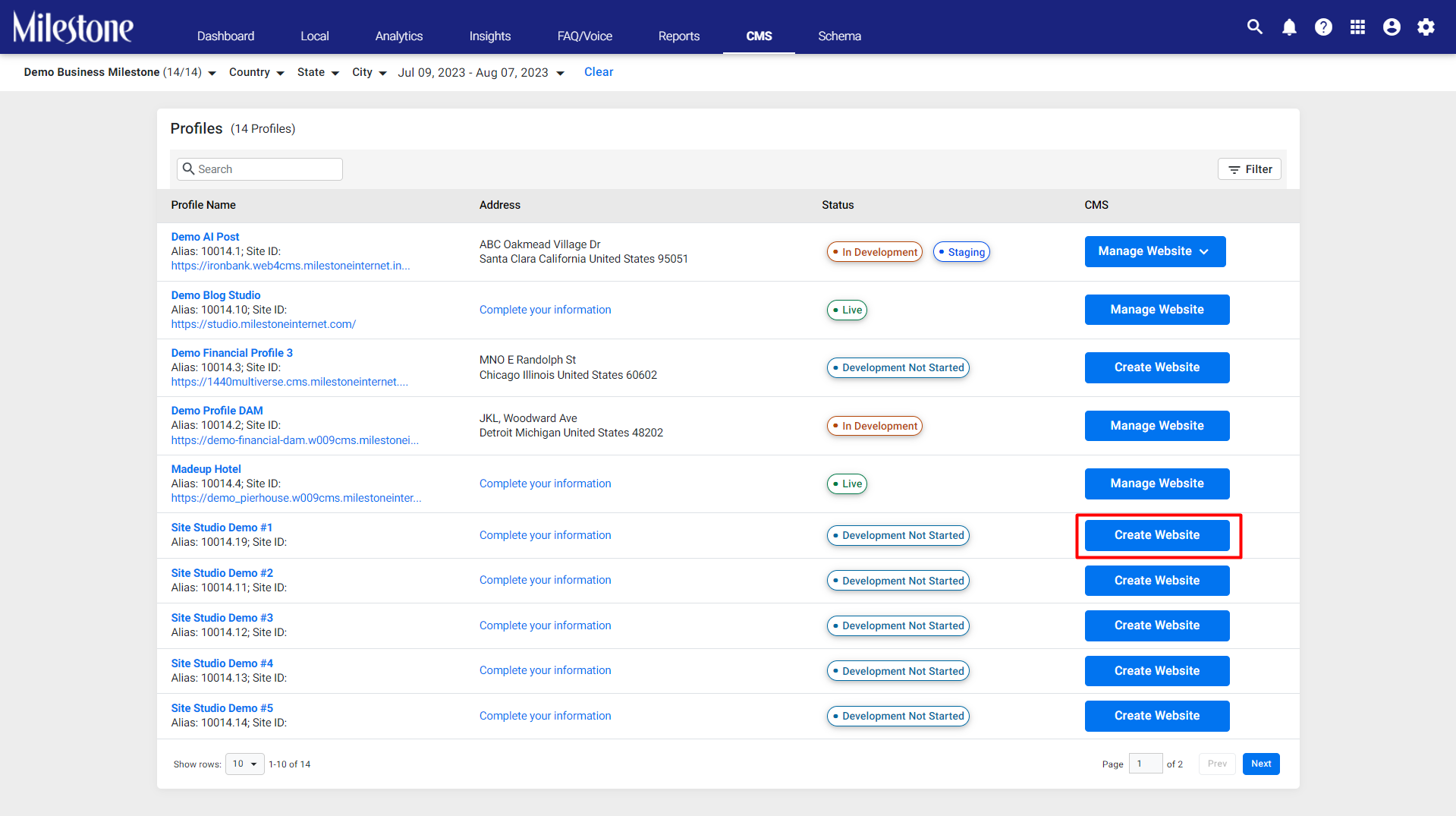Open the Manage Website dropdown for Demo AI Post
1456x816 pixels.
1155,251
